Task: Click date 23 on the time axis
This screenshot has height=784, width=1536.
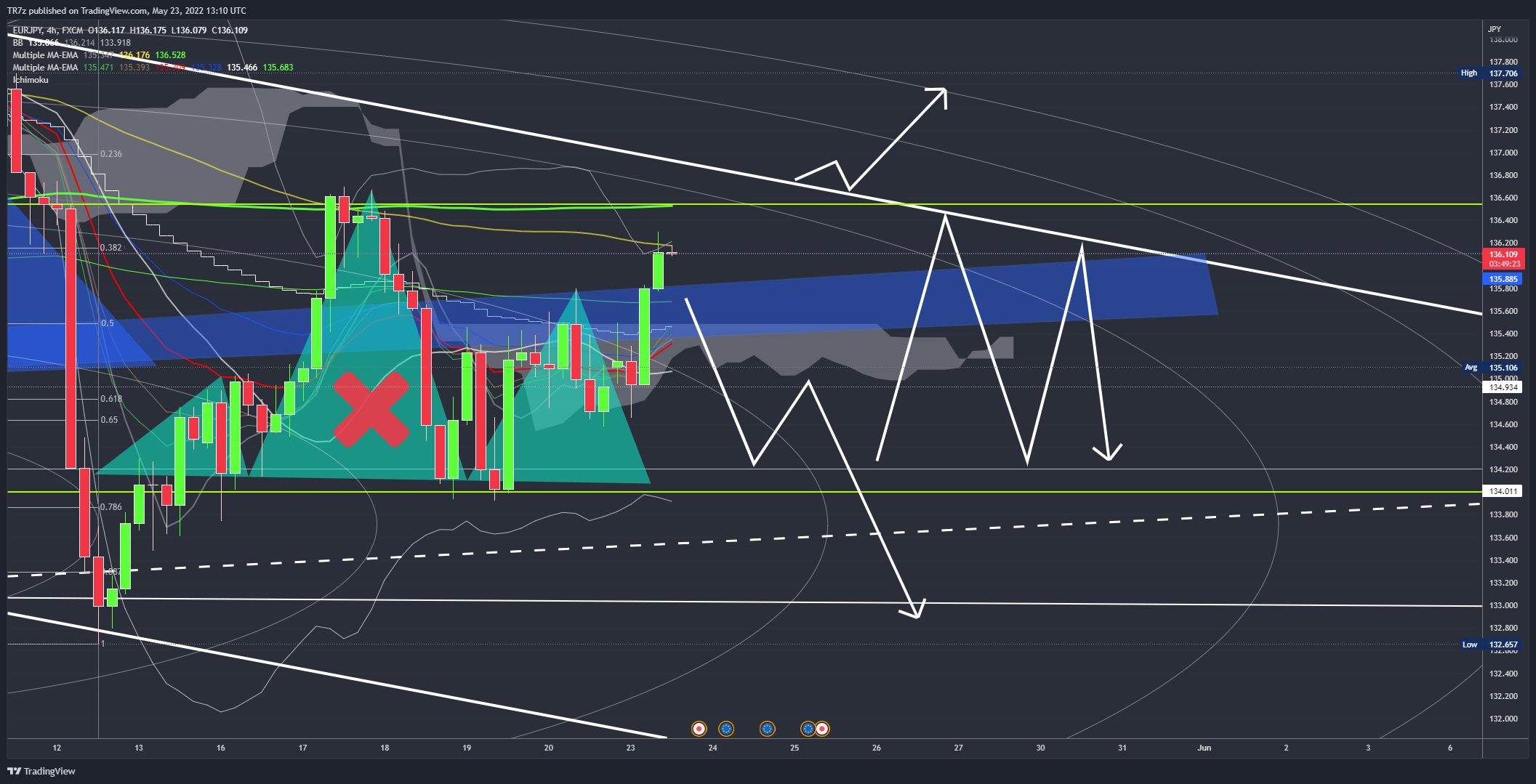Action: (x=630, y=748)
